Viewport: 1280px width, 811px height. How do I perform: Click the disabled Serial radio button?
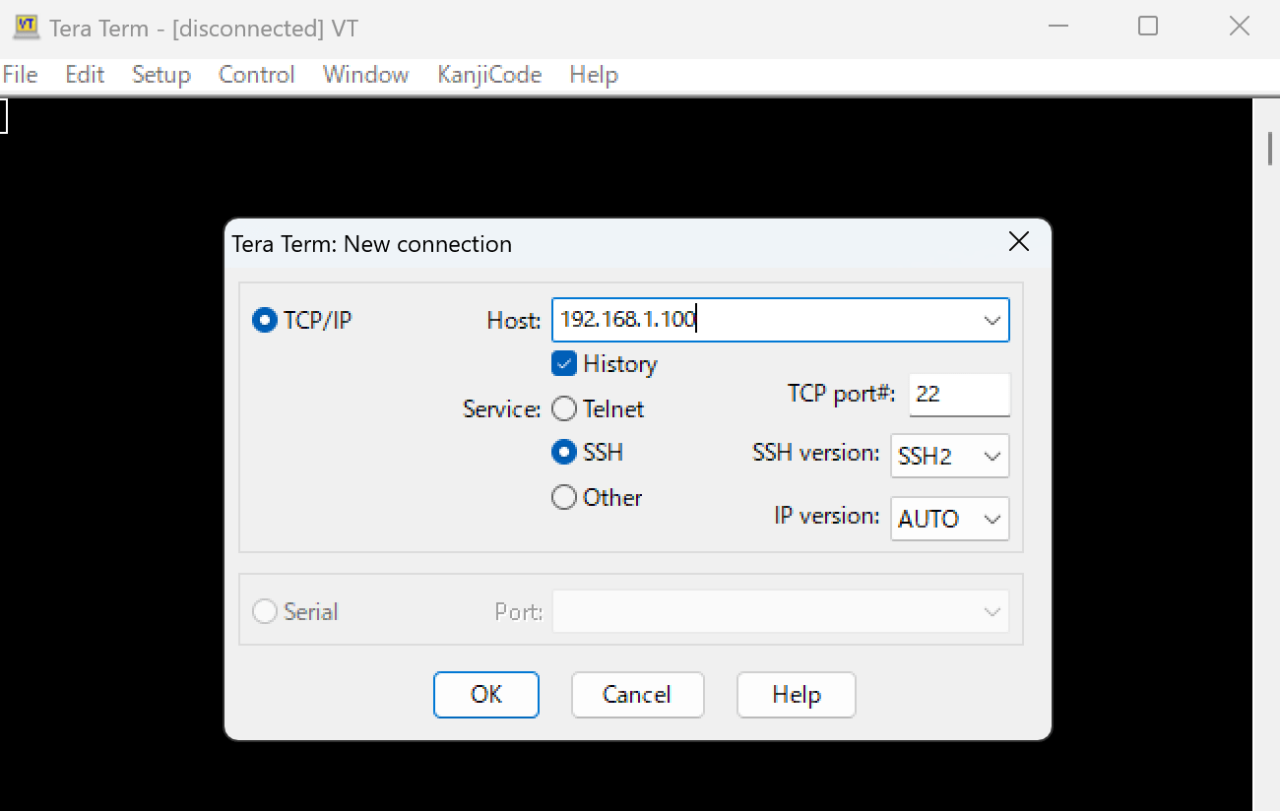264,611
